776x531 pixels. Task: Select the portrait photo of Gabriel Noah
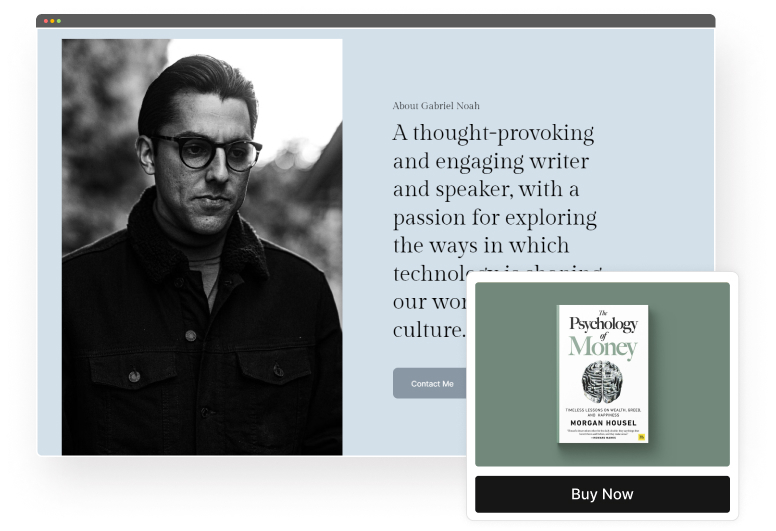(x=202, y=247)
